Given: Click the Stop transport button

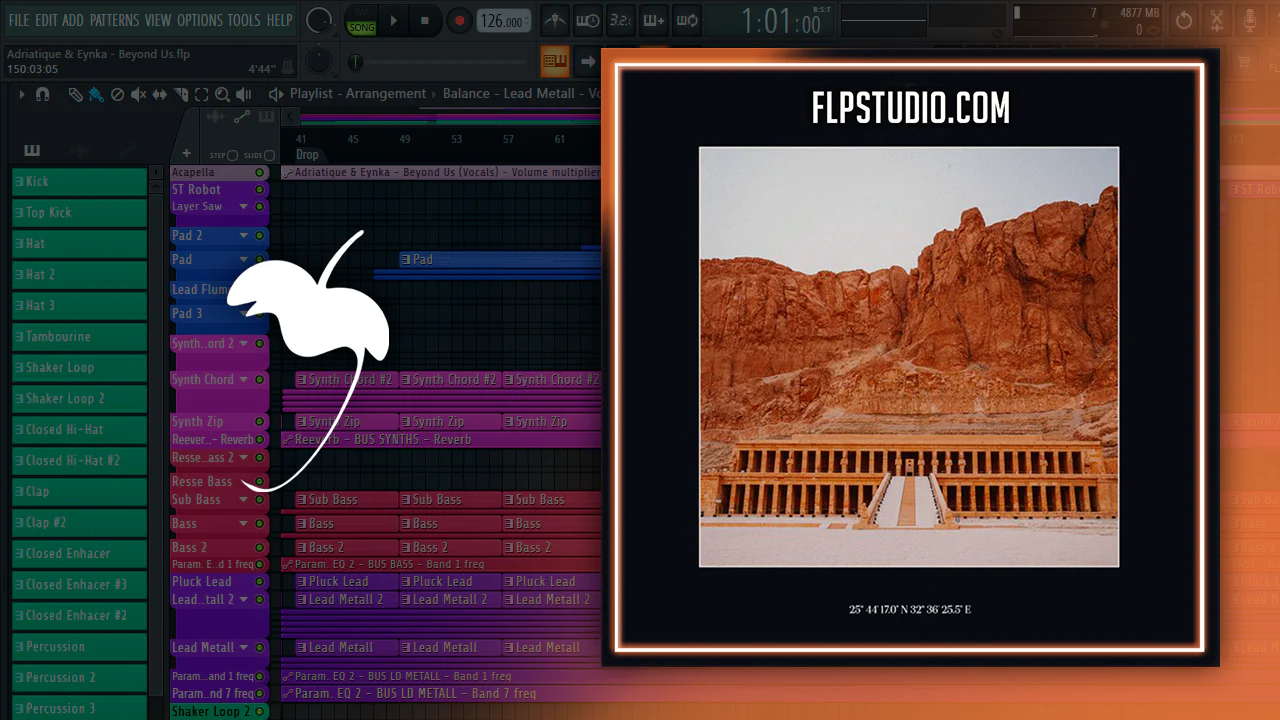Looking at the screenshot, I should (424, 20).
